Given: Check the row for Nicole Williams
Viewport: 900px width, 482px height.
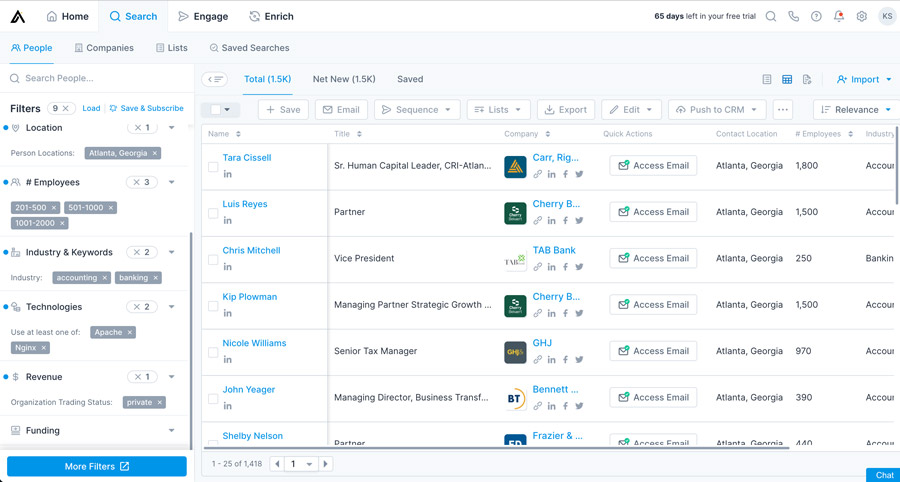Looking at the screenshot, I should (213, 352).
